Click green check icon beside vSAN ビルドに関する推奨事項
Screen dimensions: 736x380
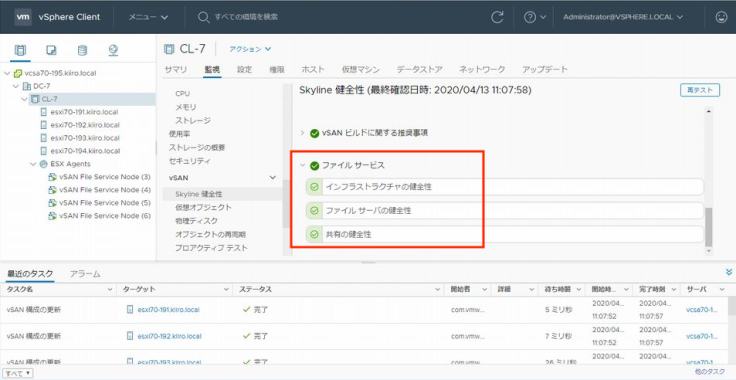314,133
